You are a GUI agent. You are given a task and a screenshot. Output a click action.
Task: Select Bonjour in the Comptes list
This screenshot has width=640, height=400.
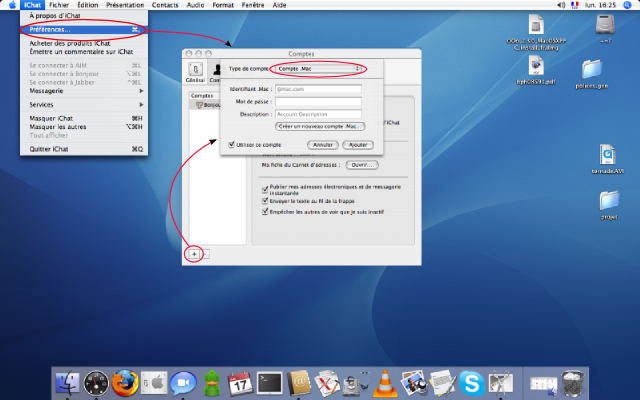pos(205,105)
